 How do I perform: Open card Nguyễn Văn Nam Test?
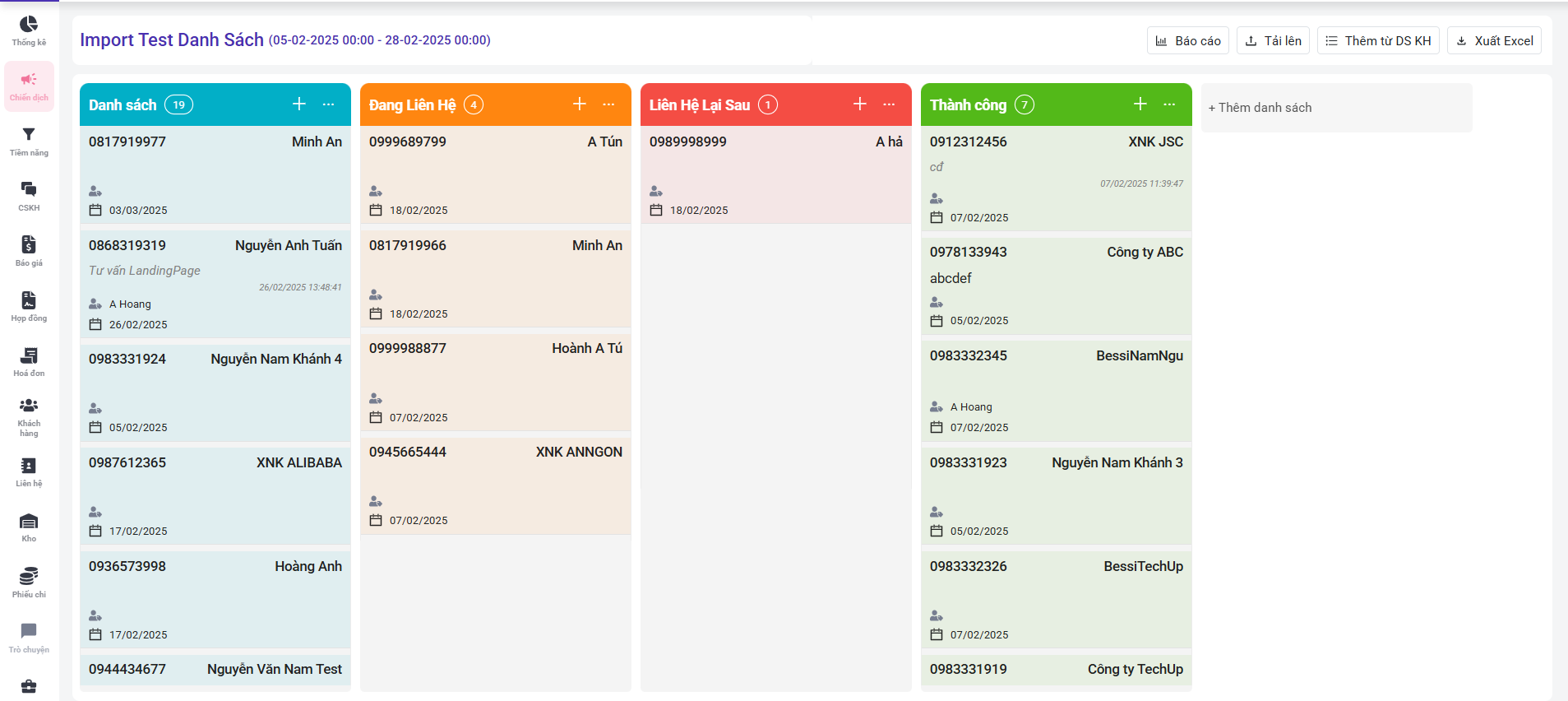coord(215,670)
